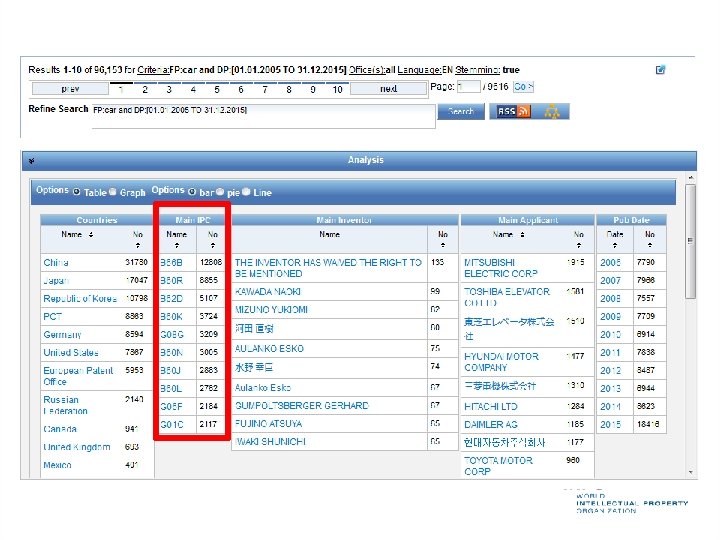Open publication year 2010 link

(610, 335)
